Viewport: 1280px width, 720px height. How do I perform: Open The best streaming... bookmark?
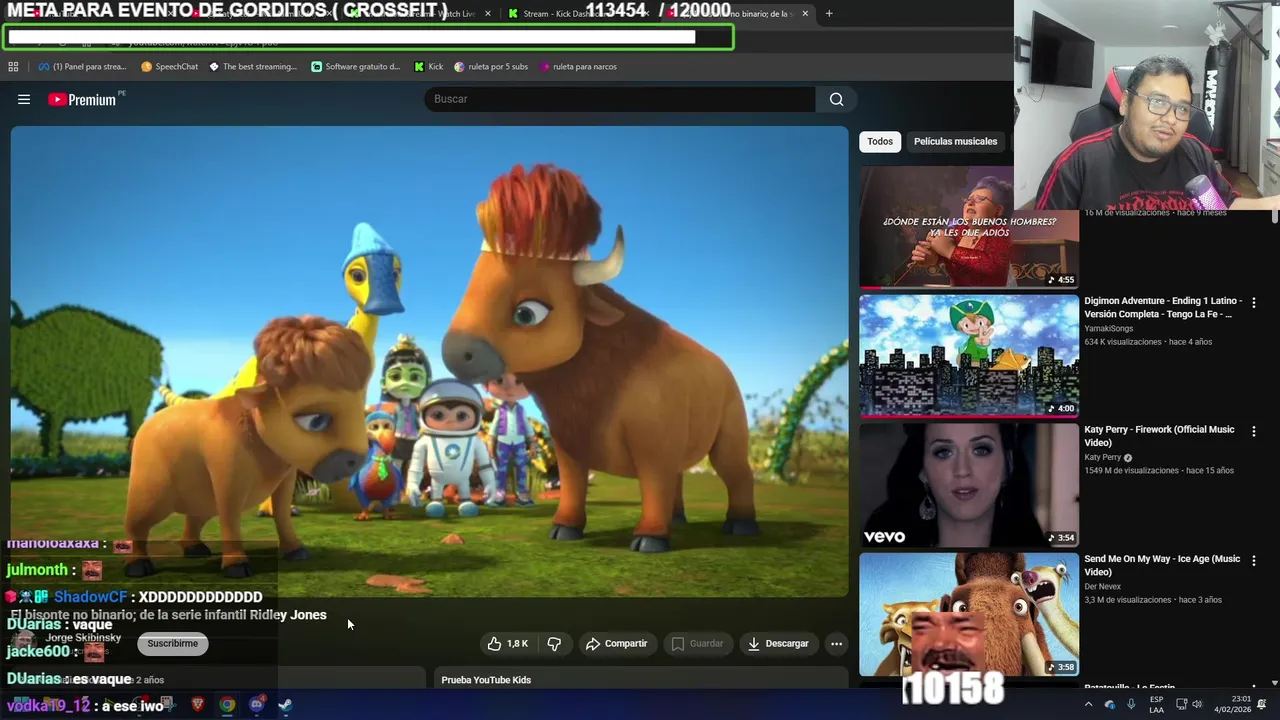pyautogui.click(x=253, y=67)
